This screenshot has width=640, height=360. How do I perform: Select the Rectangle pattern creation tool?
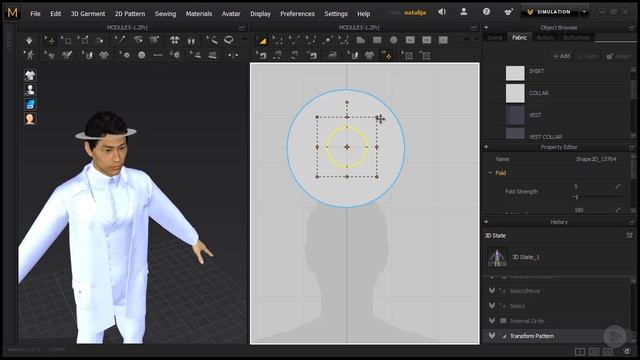tap(377, 40)
